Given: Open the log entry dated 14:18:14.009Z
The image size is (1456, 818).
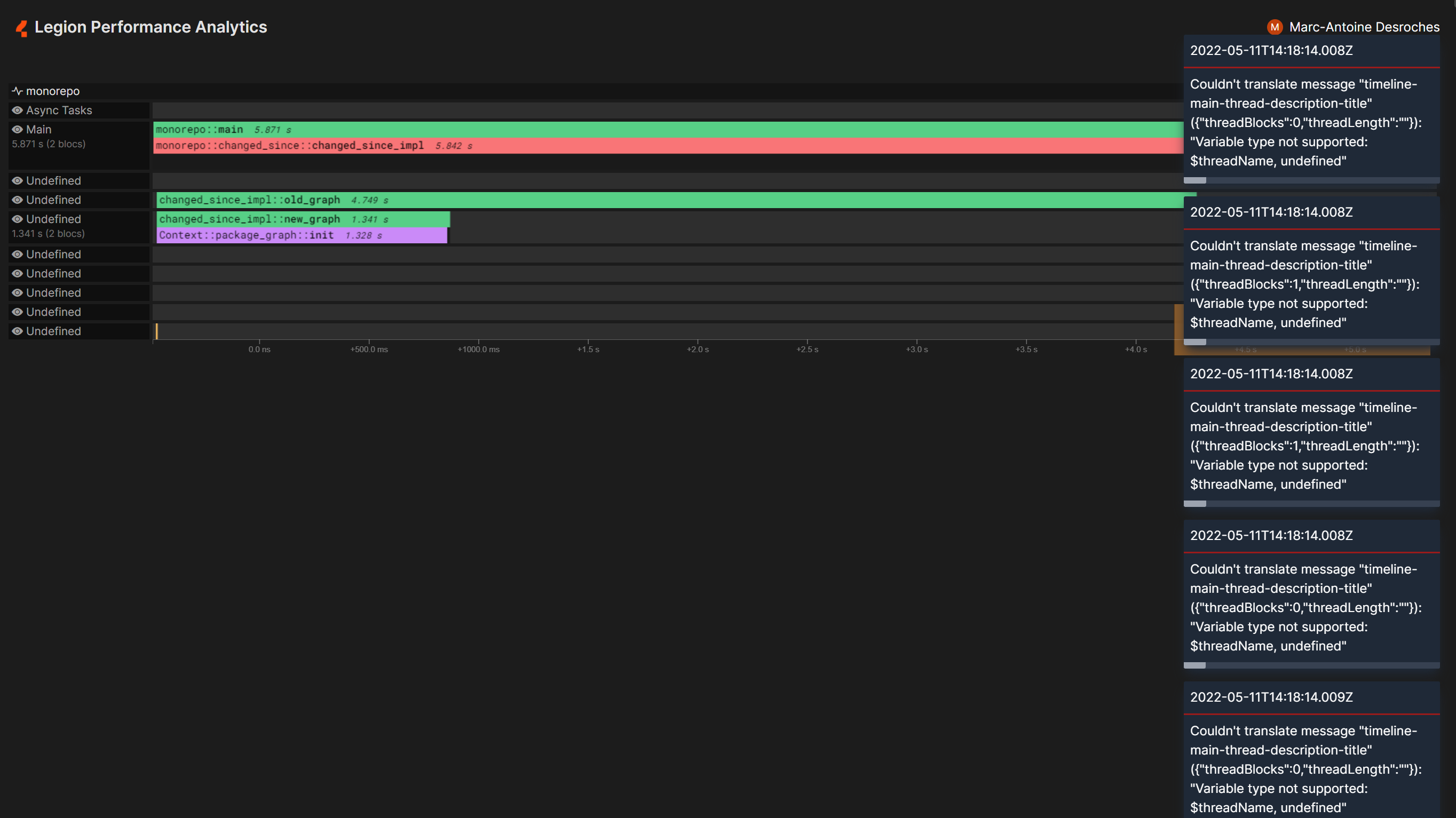Looking at the screenshot, I should 1272,696.
